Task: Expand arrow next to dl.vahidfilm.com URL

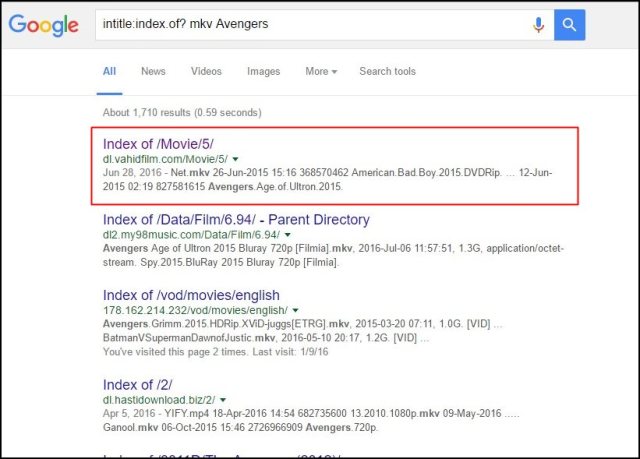Action: click(x=235, y=159)
